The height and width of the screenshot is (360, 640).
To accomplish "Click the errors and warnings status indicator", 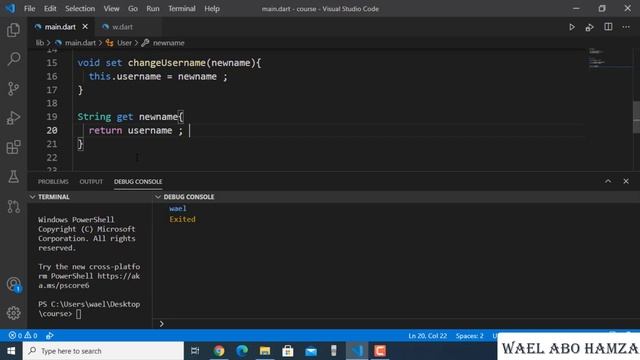I will (23, 336).
